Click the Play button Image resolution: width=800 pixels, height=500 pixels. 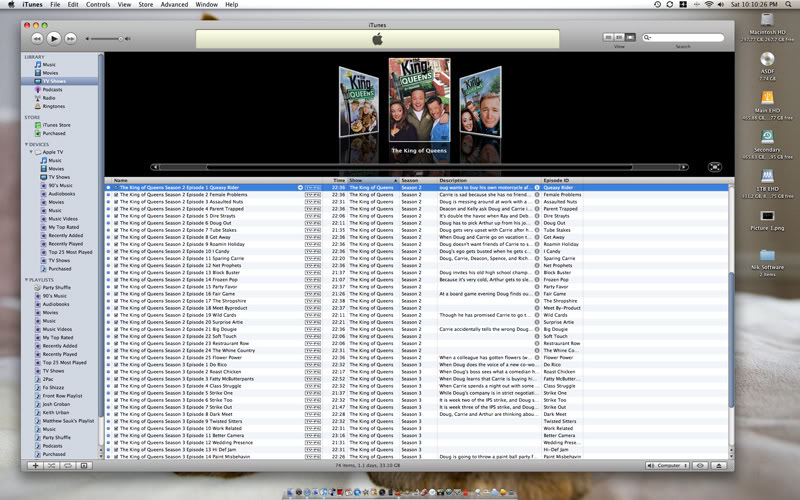(x=54, y=38)
